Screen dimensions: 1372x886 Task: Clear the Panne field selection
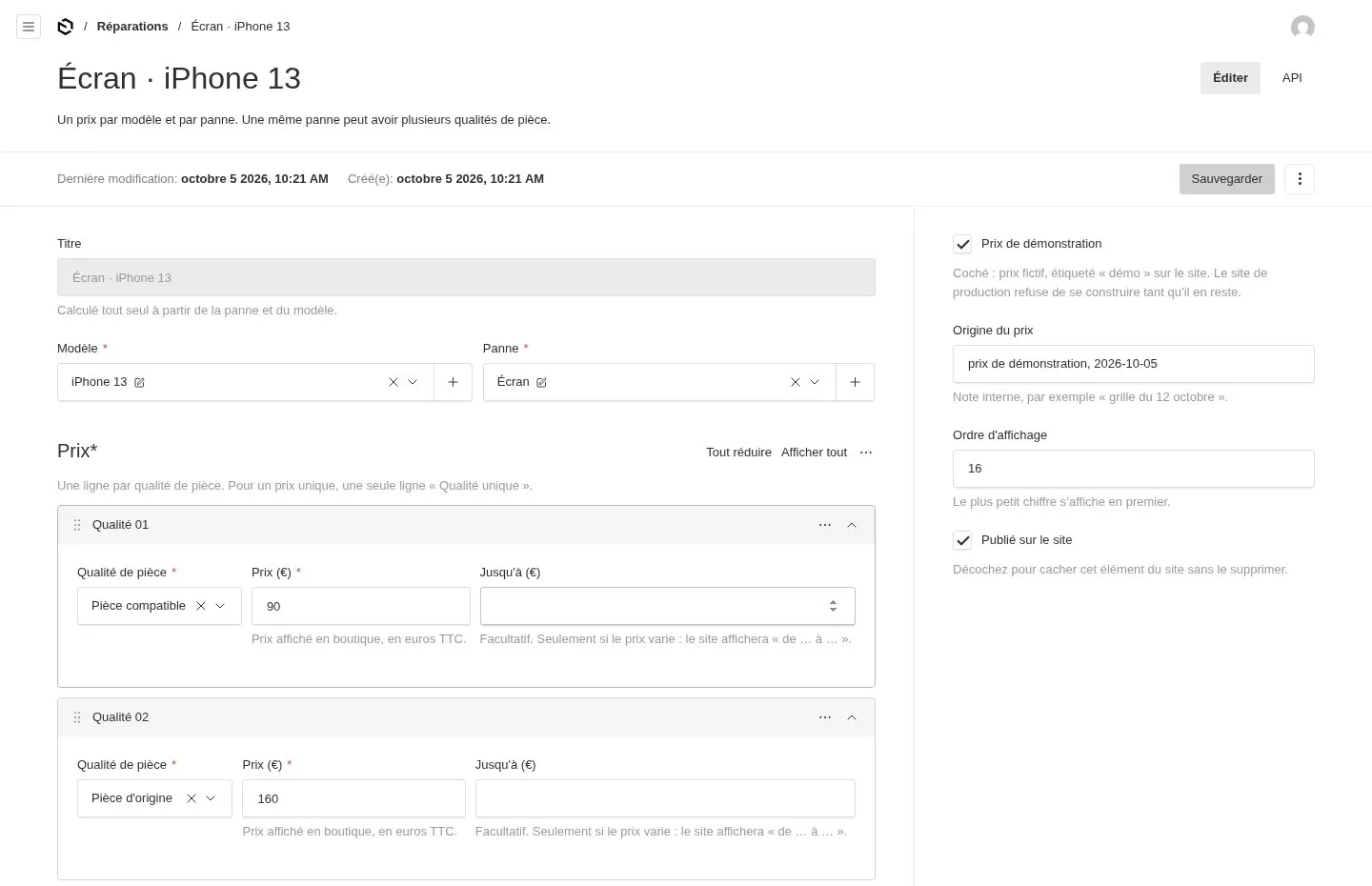pos(795,382)
